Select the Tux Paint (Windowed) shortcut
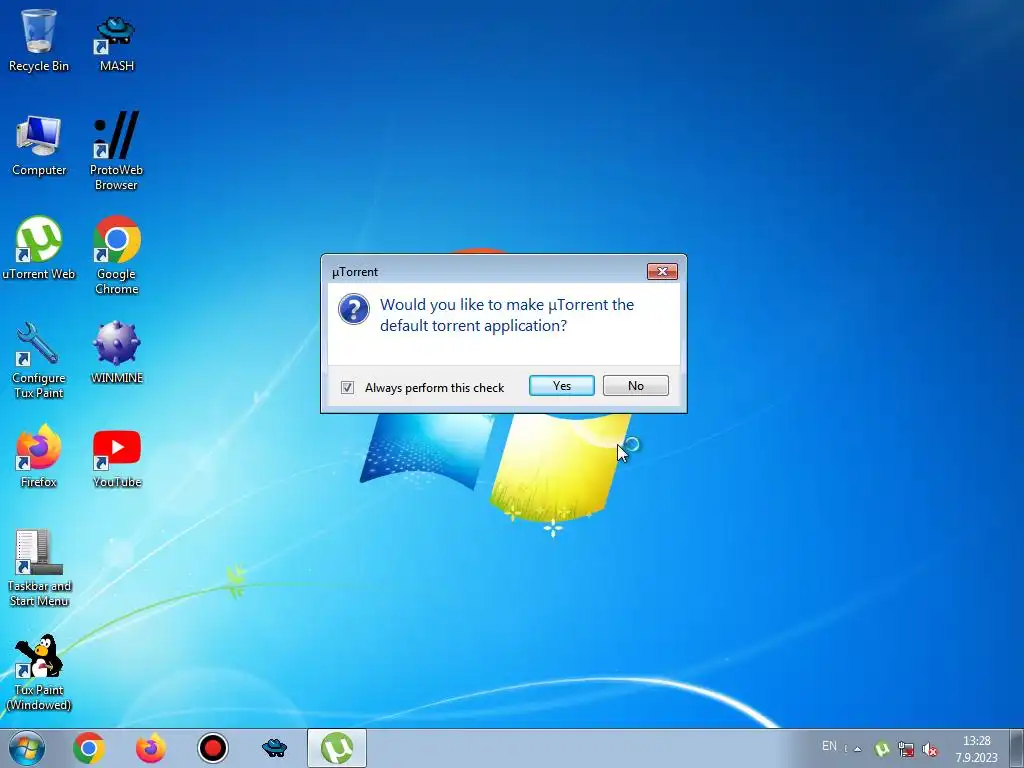Screen dimensions: 1024x768 39,673
